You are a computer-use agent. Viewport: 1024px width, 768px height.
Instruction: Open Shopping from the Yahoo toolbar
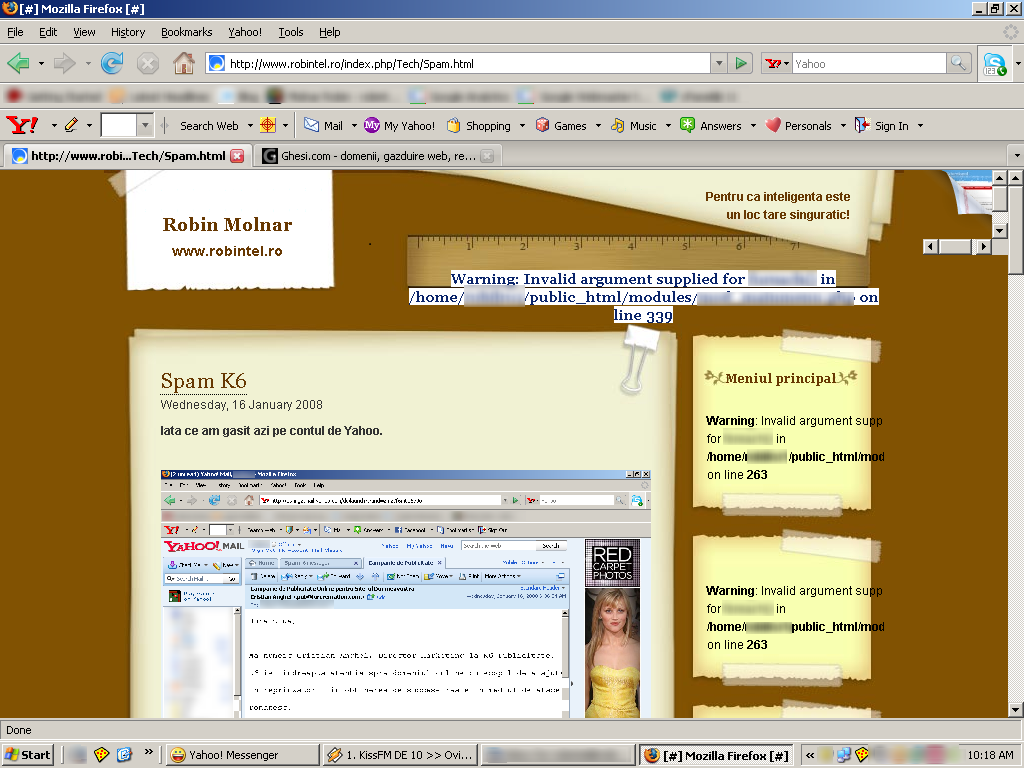(x=479, y=126)
